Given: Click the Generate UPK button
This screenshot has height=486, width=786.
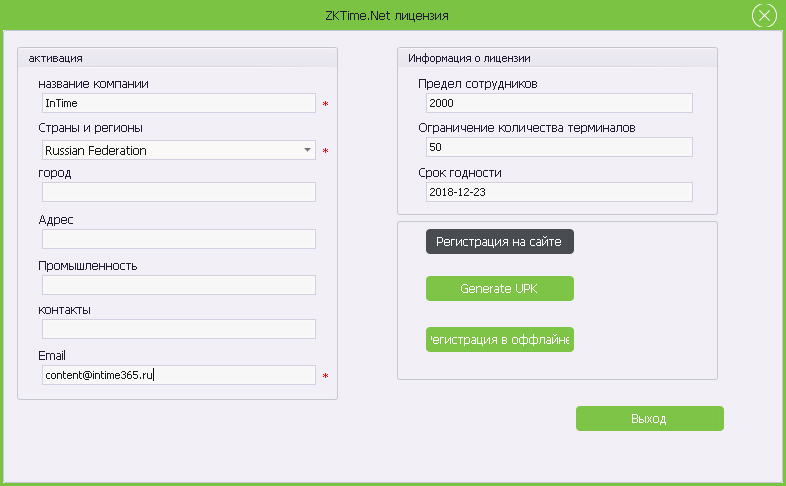Looking at the screenshot, I should (x=500, y=289).
